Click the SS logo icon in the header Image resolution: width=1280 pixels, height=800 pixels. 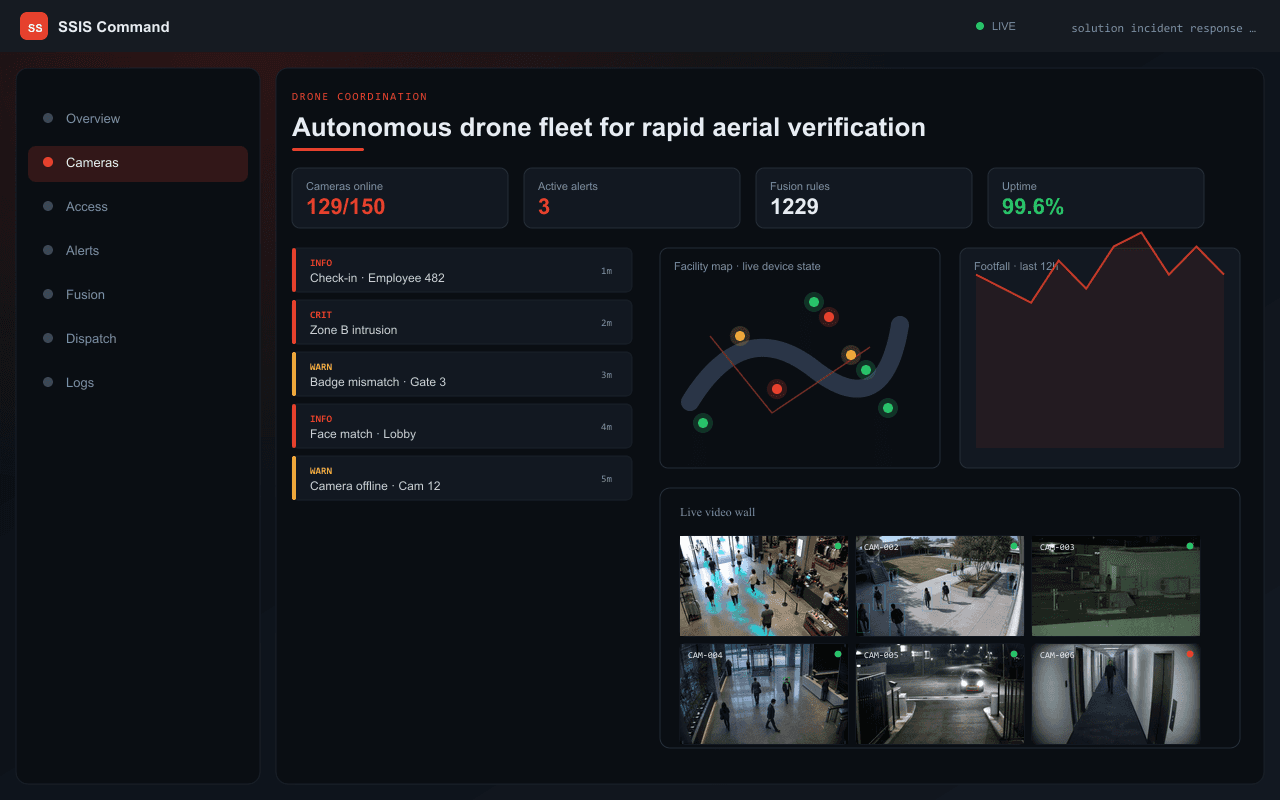(x=34, y=26)
